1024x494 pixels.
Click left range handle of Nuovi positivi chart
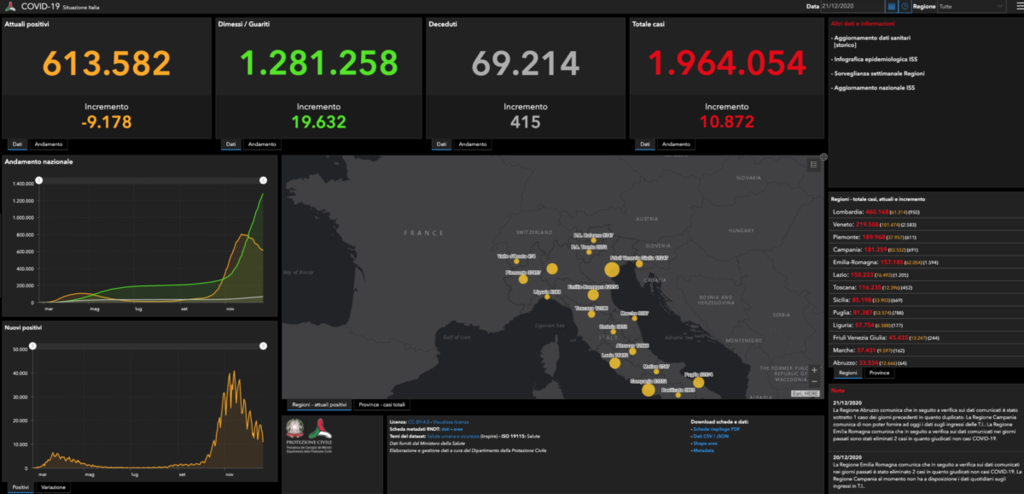tap(33, 346)
